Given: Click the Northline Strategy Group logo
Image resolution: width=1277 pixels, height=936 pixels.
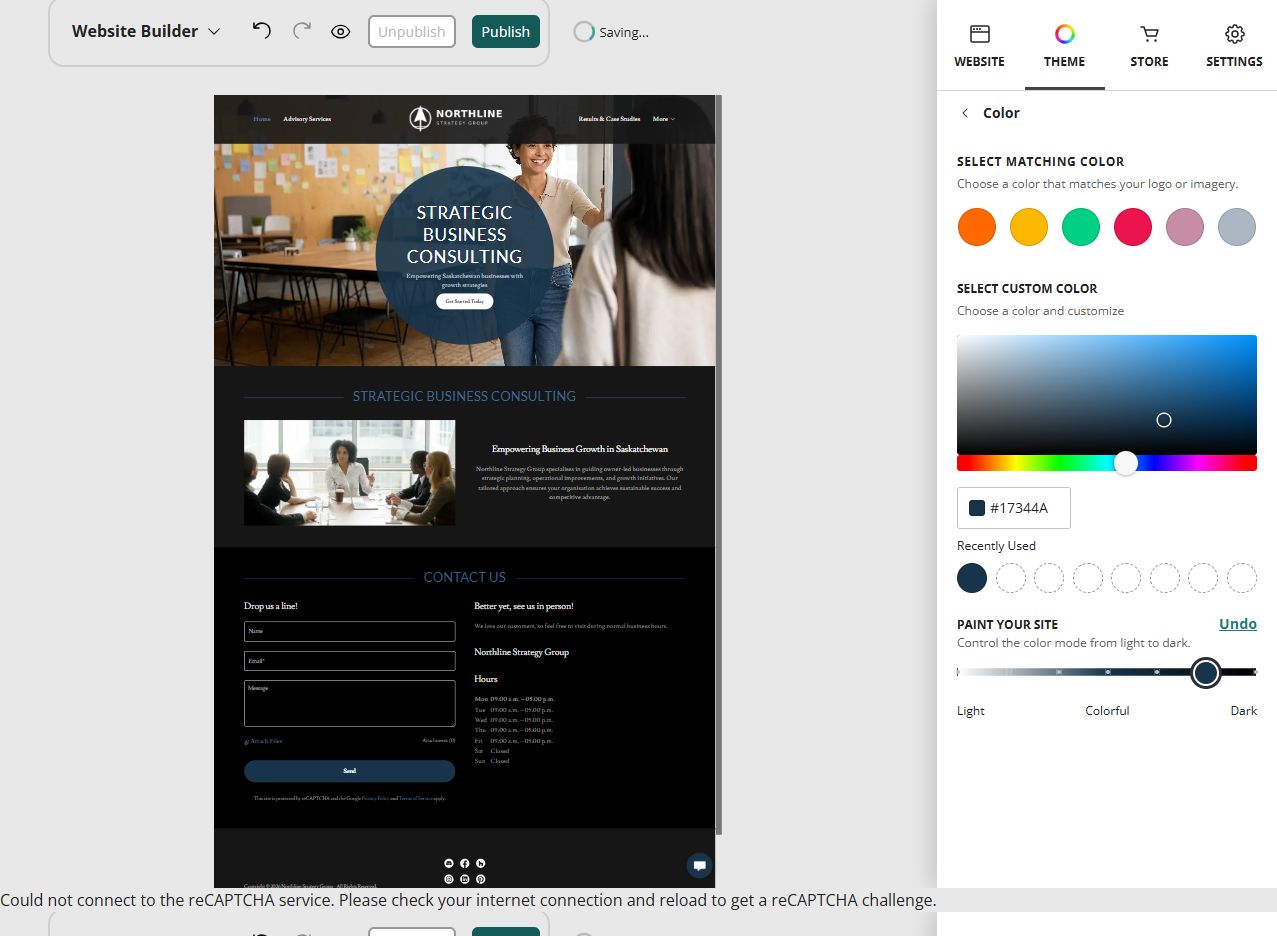Looking at the screenshot, I should coord(456,118).
